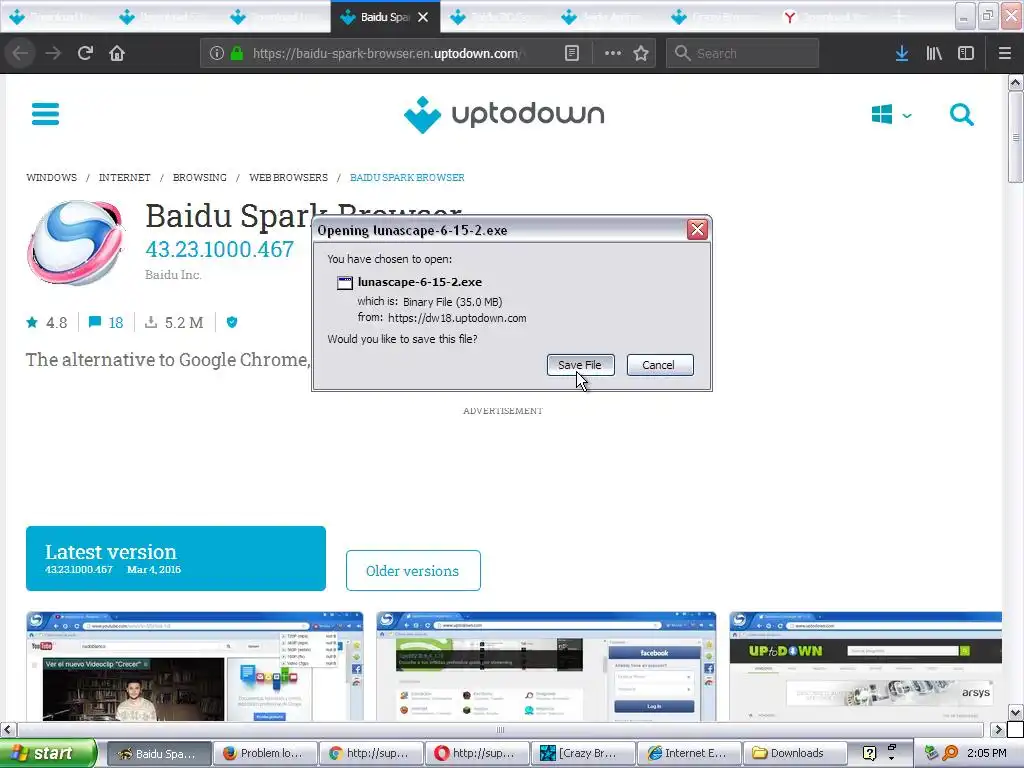Screen dimensions: 1024x768
Task: Open the facebook screenshot thumbnail
Action: point(546,666)
